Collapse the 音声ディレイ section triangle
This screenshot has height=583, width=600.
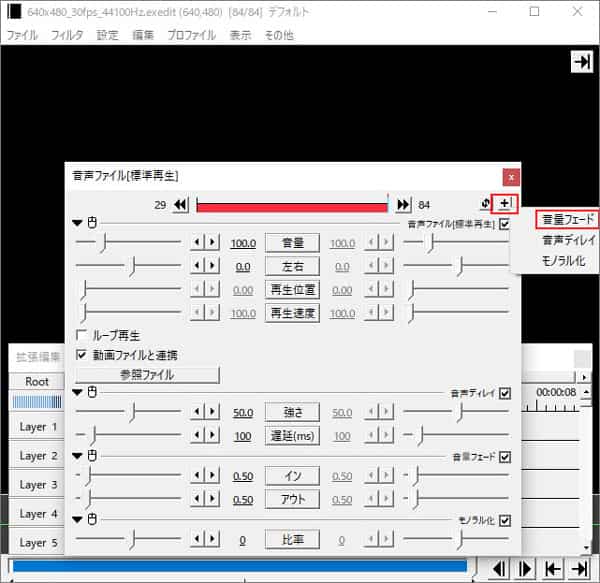point(78,392)
